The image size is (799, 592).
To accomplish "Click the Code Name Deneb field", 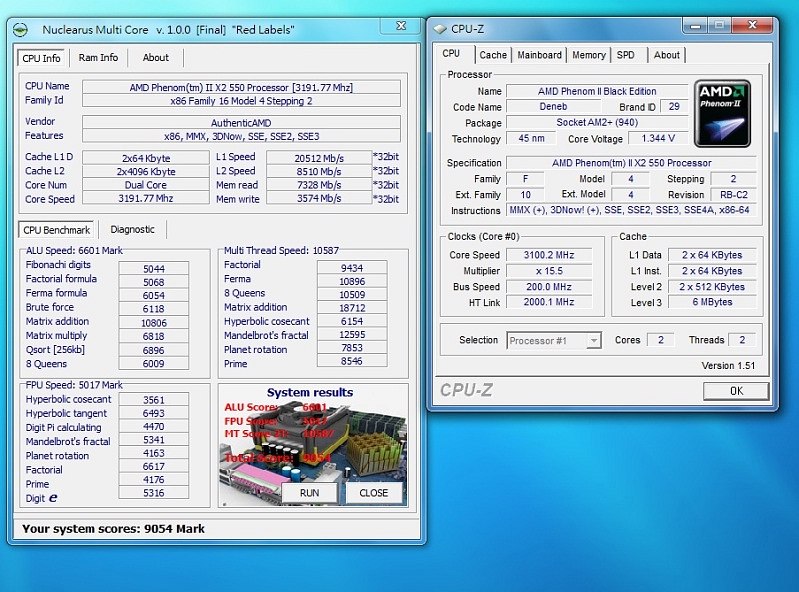I will point(553,106).
